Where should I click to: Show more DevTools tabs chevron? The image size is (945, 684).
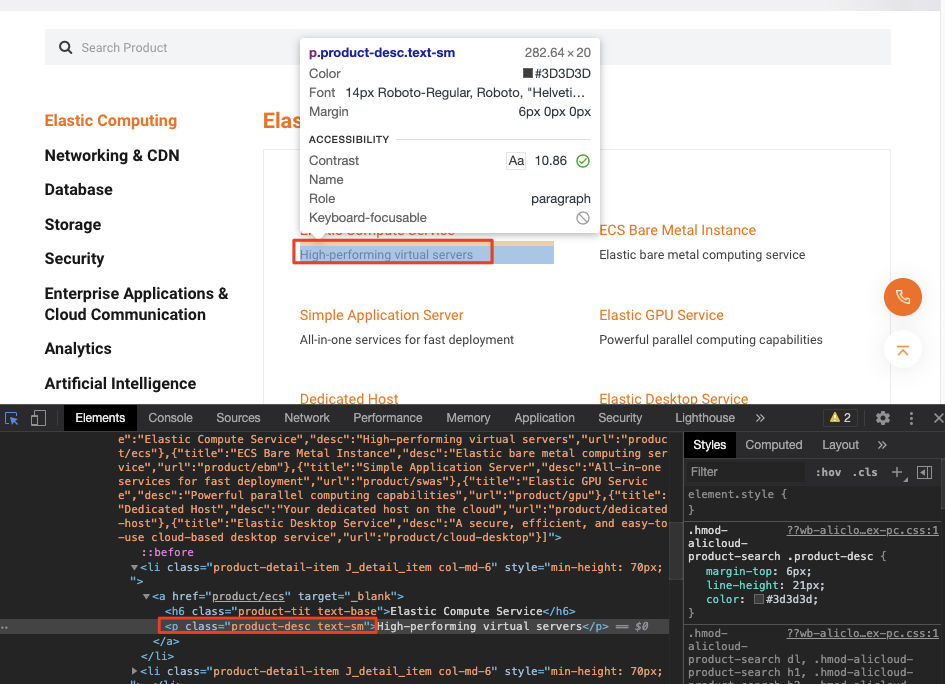760,418
